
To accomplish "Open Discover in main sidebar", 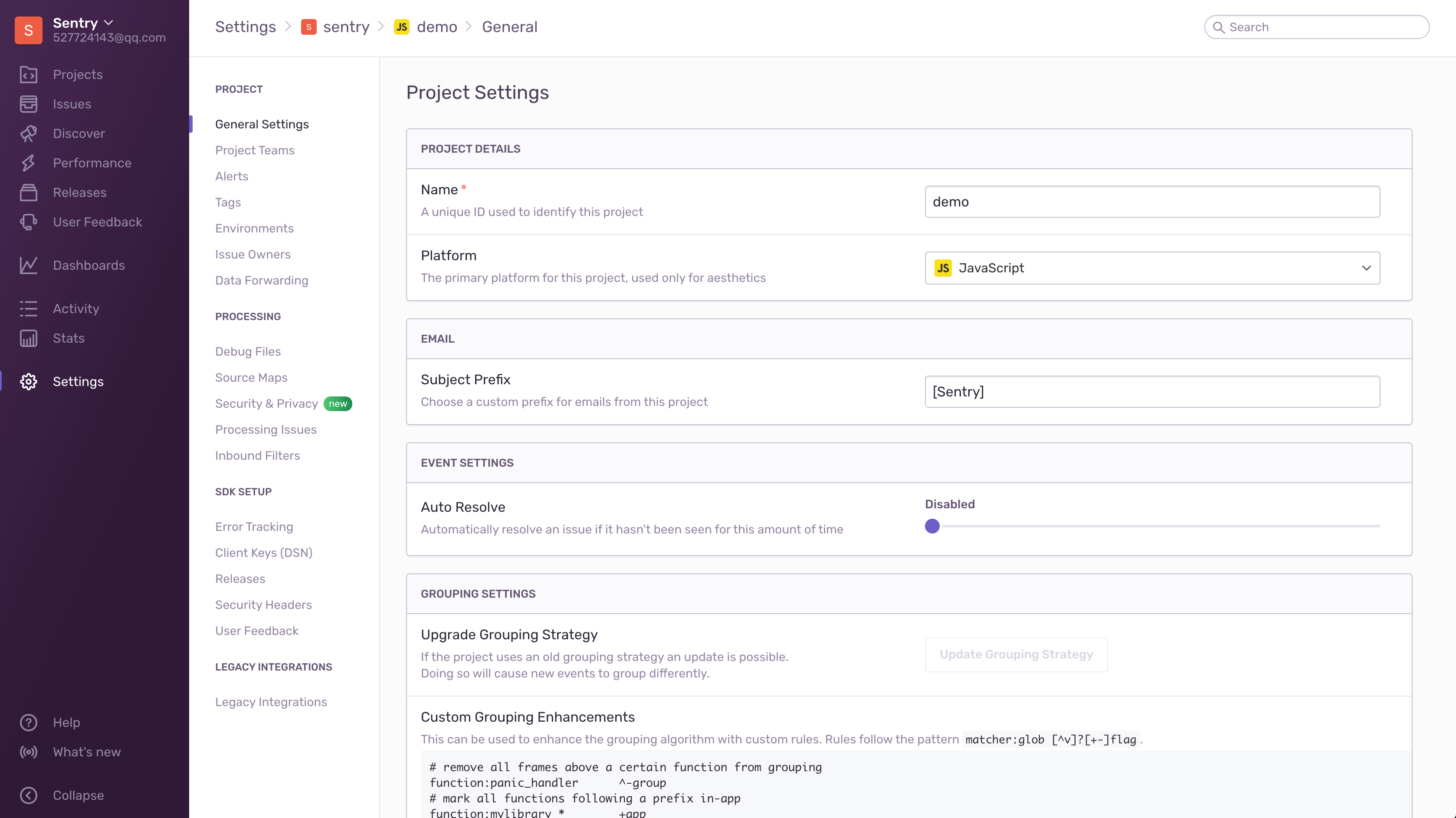I will [x=79, y=133].
